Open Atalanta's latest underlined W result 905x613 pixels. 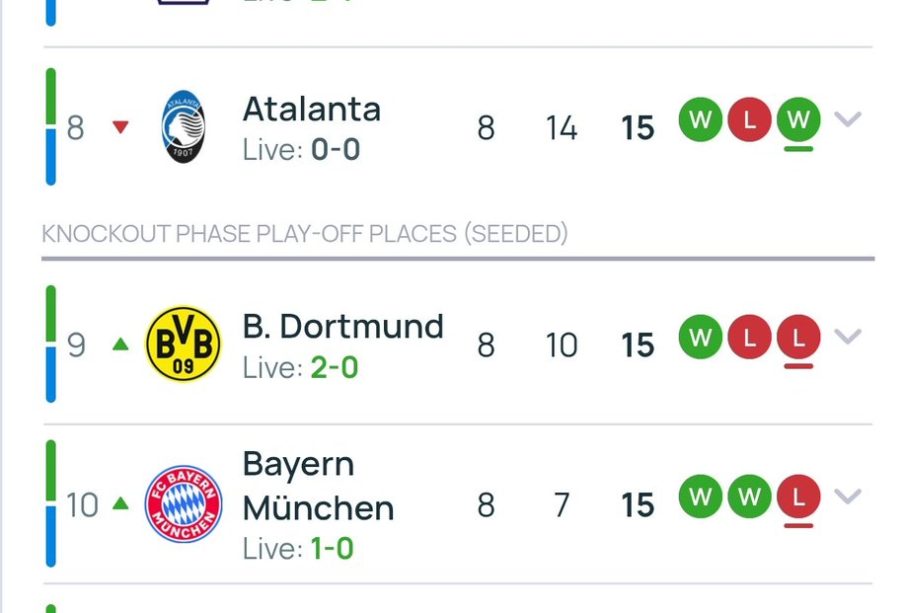799,120
